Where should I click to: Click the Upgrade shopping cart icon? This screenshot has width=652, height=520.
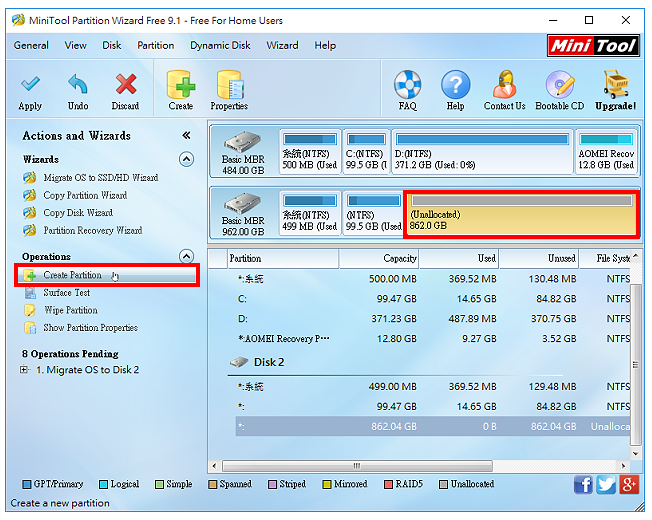(616, 84)
